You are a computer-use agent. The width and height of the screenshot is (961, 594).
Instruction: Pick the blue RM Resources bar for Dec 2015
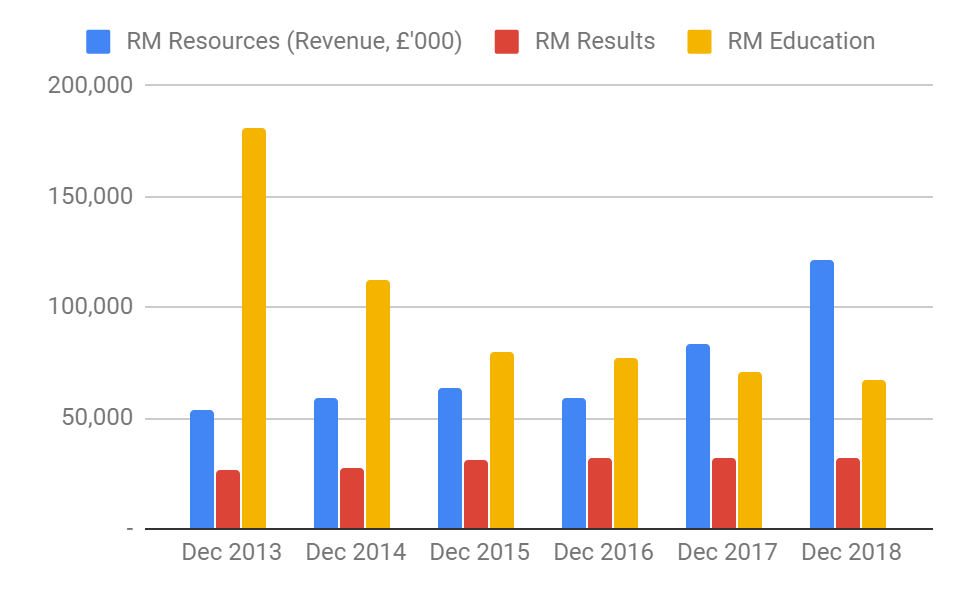click(x=450, y=458)
